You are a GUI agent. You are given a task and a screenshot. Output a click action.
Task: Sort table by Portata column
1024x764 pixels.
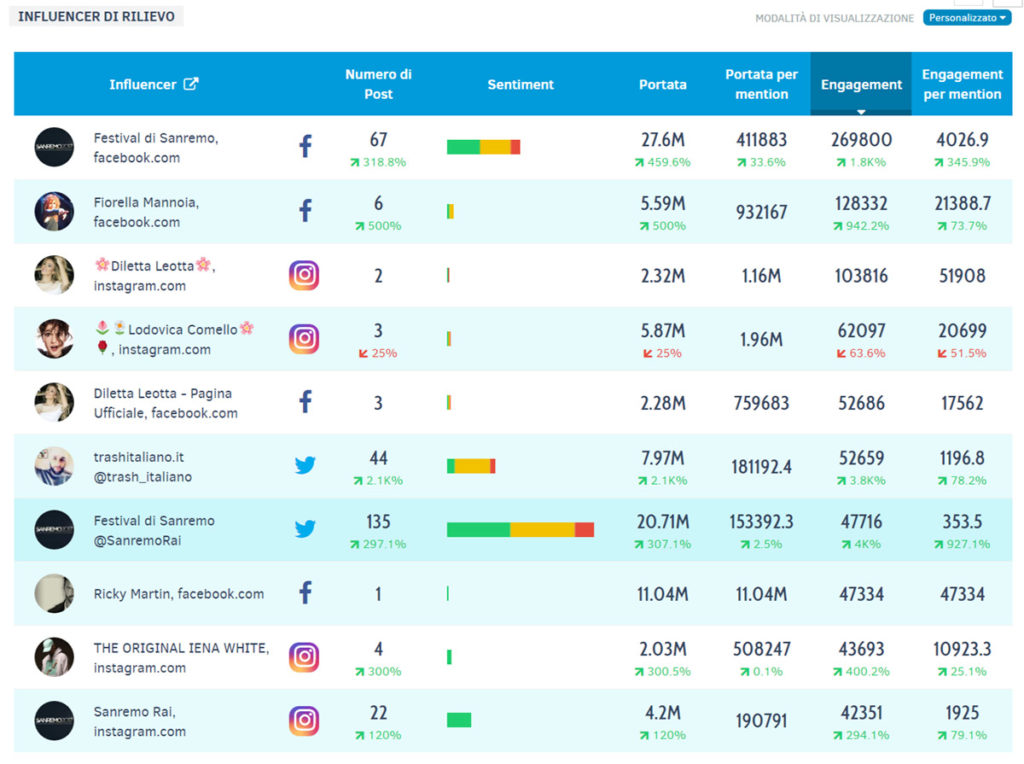[662, 84]
